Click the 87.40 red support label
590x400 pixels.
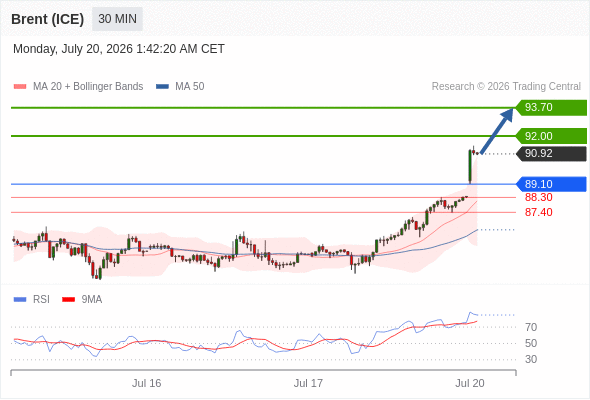(x=538, y=212)
